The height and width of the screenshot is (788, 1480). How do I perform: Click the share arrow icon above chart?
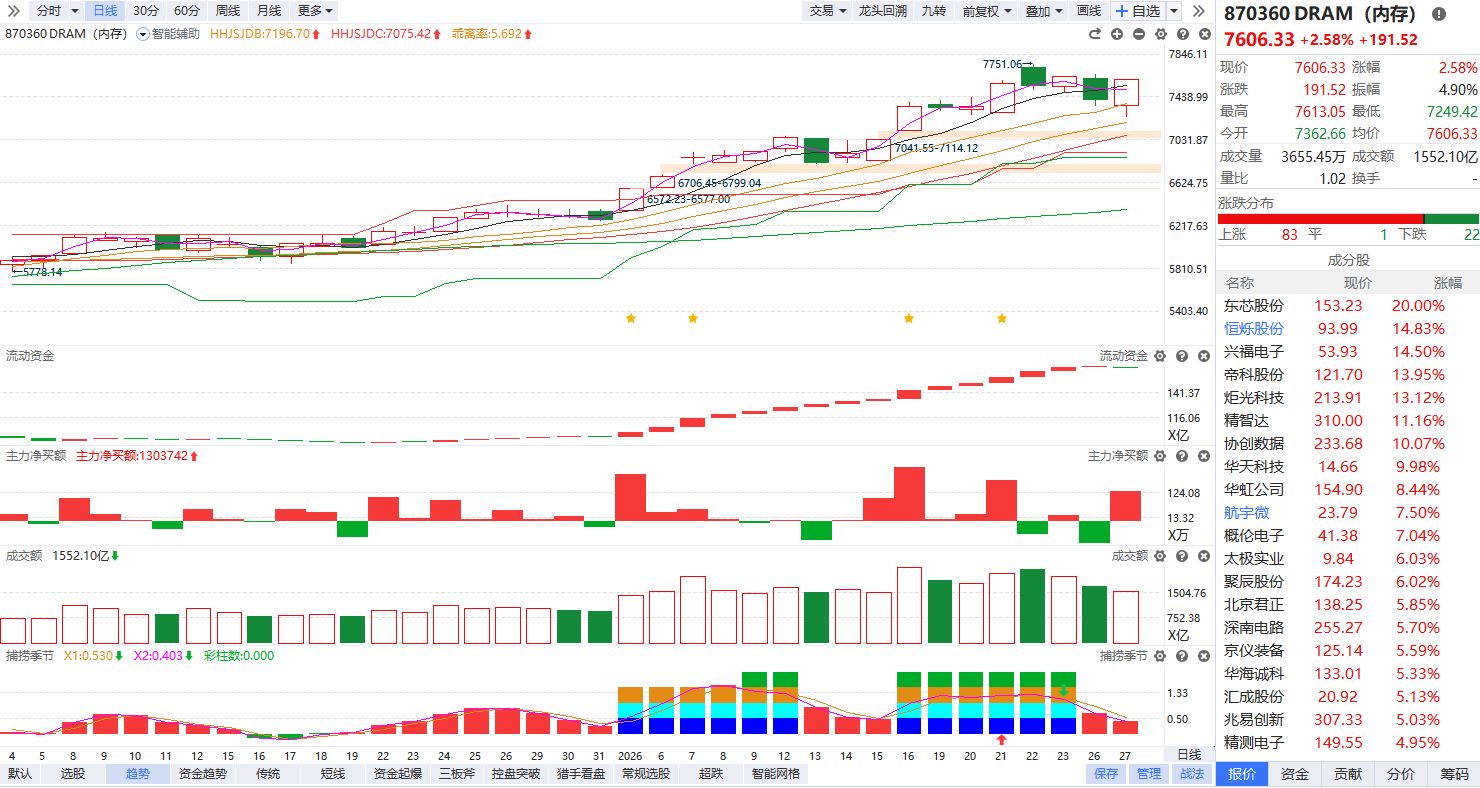coord(1095,34)
